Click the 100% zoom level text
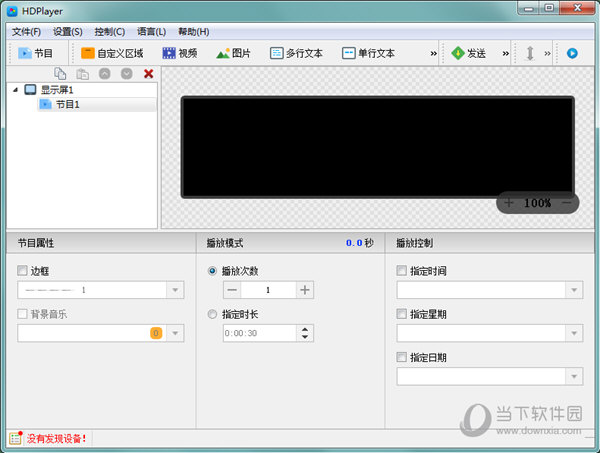Viewport: 600px width, 453px height. point(538,203)
